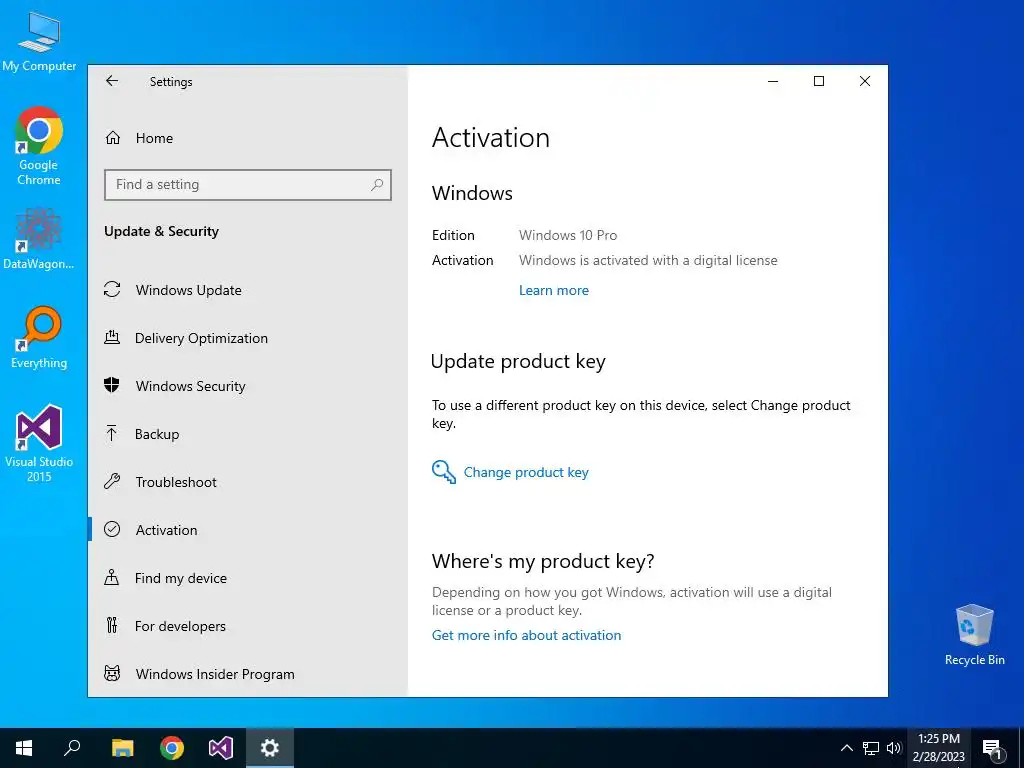
Task: Select Recycle Bin on desktop
Action: (x=974, y=635)
